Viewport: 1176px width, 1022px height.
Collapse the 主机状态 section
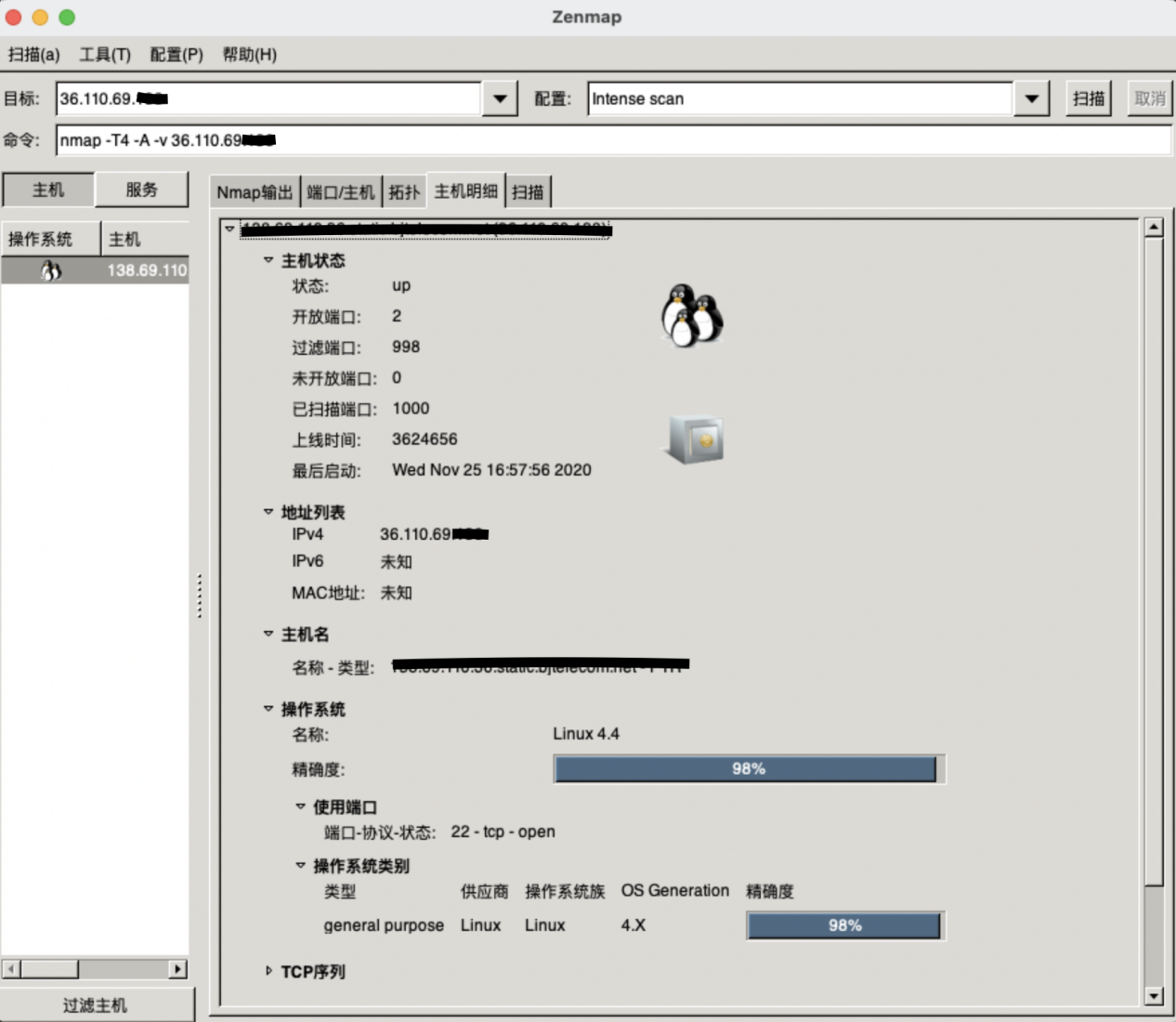tap(268, 260)
